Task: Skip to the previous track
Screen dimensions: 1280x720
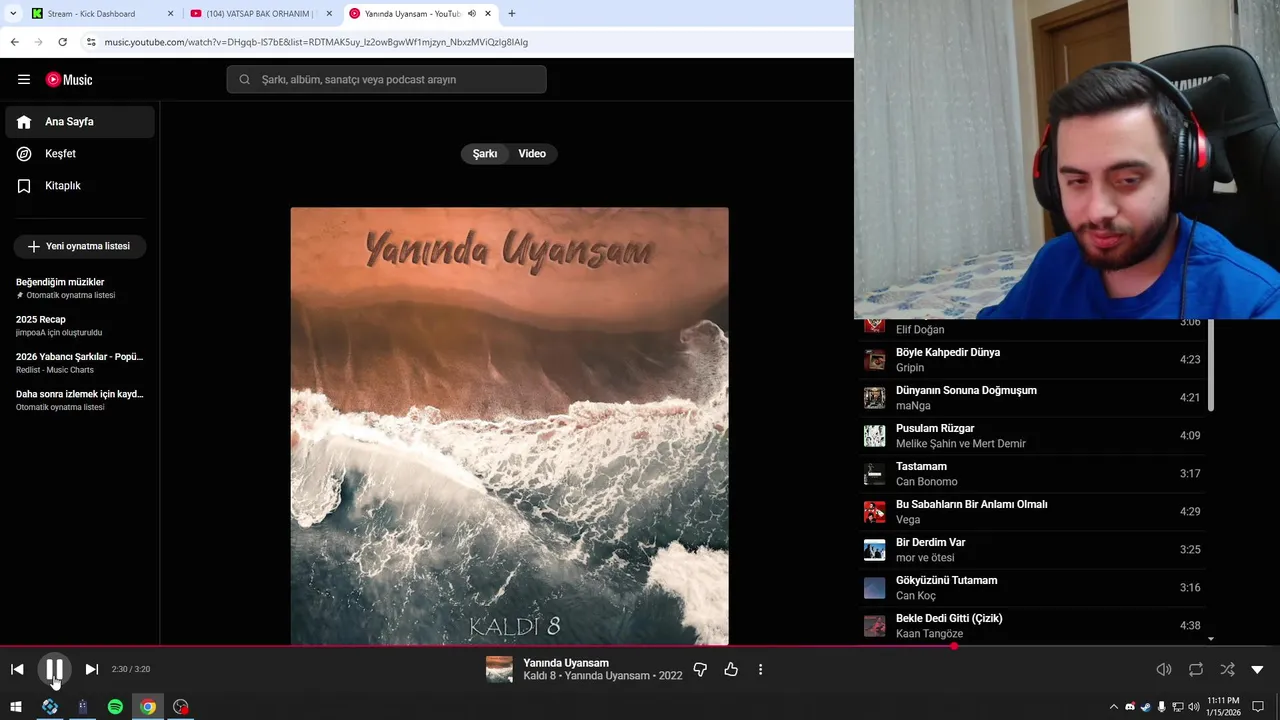Action: click(17, 669)
